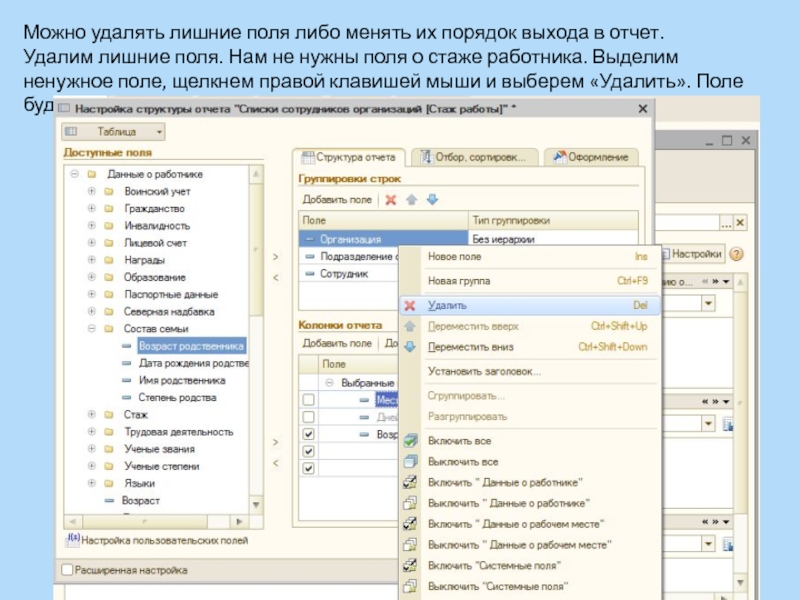The image size is (800, 600).
Task: Click the Настройка пользовательских полей function icon
Action: (72, 539)
